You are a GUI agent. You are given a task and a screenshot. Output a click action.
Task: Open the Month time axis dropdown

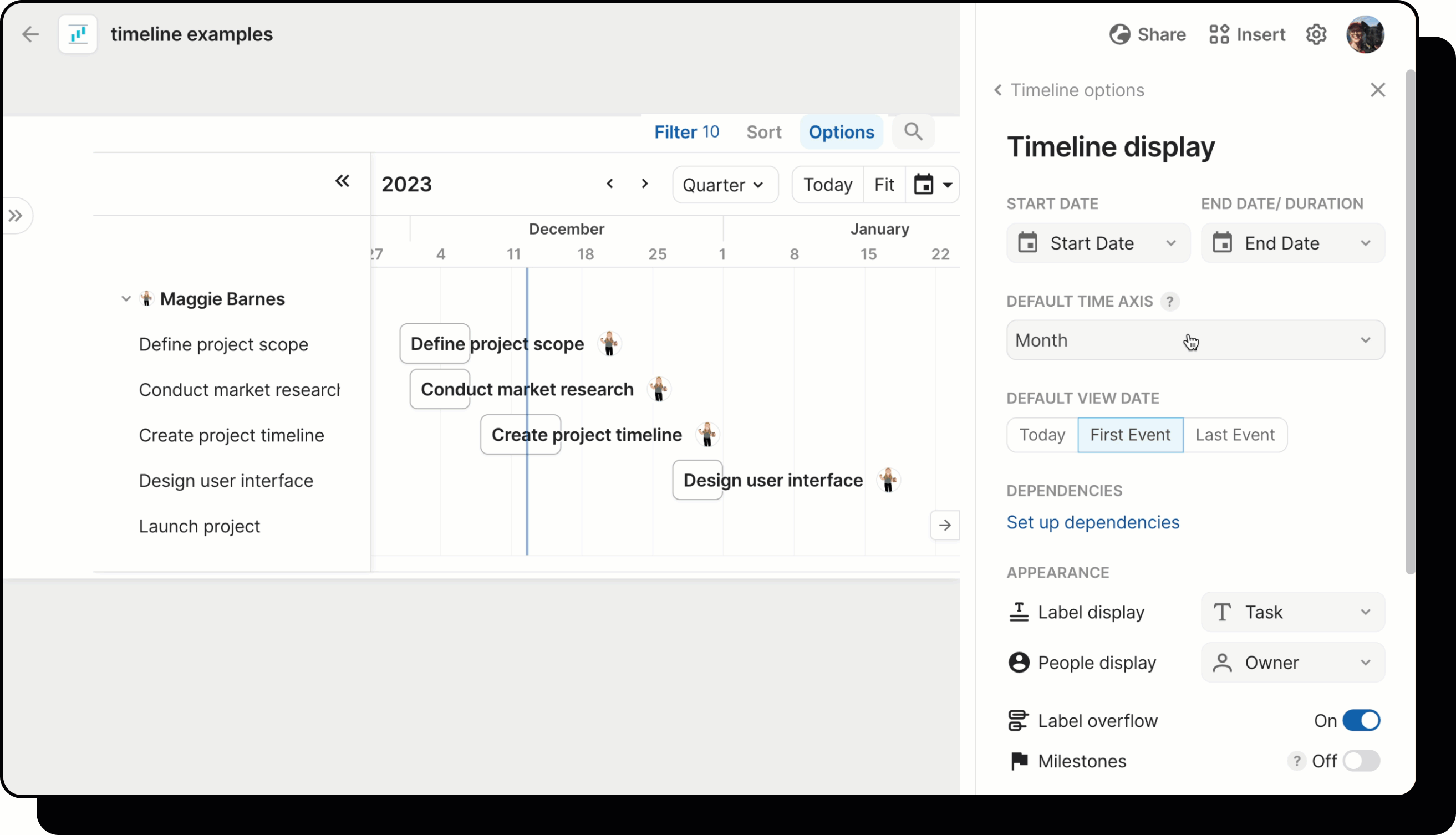(1195, 340)
